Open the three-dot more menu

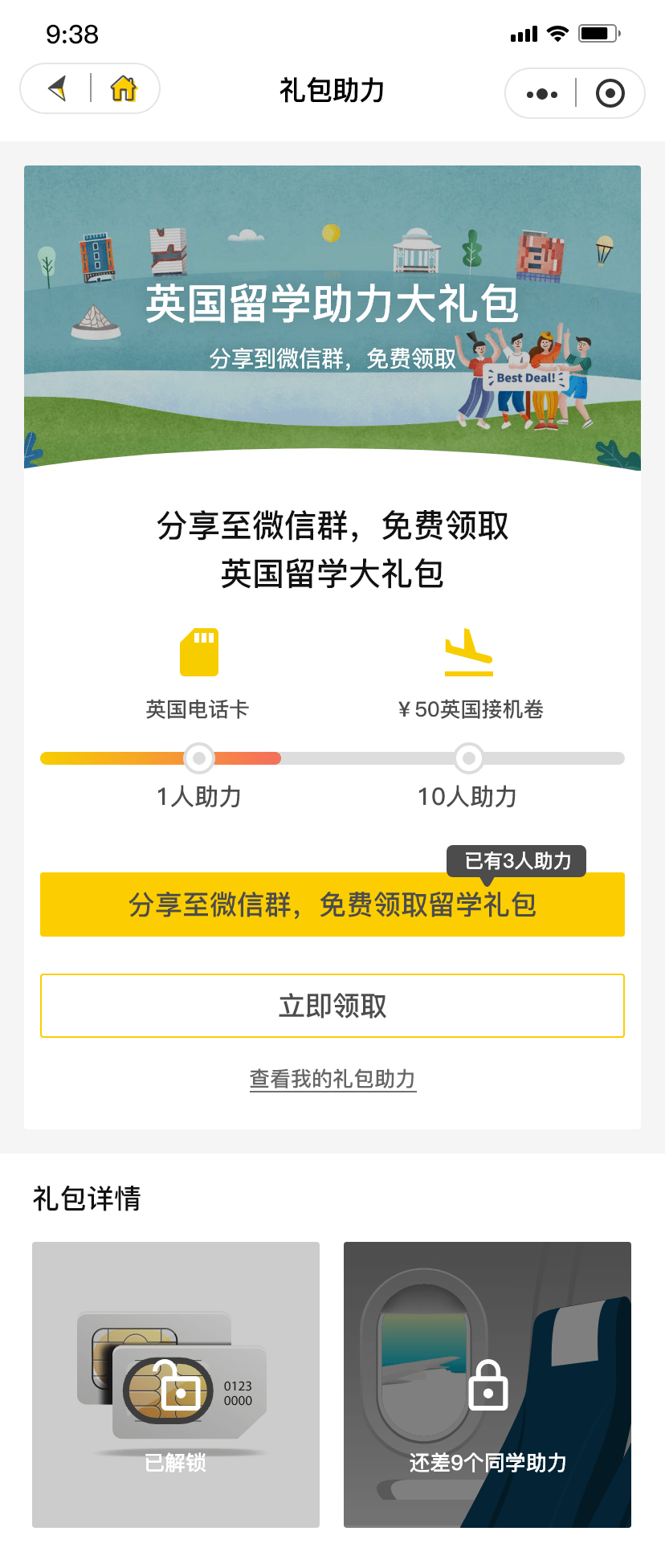click(x=542, y=94)
